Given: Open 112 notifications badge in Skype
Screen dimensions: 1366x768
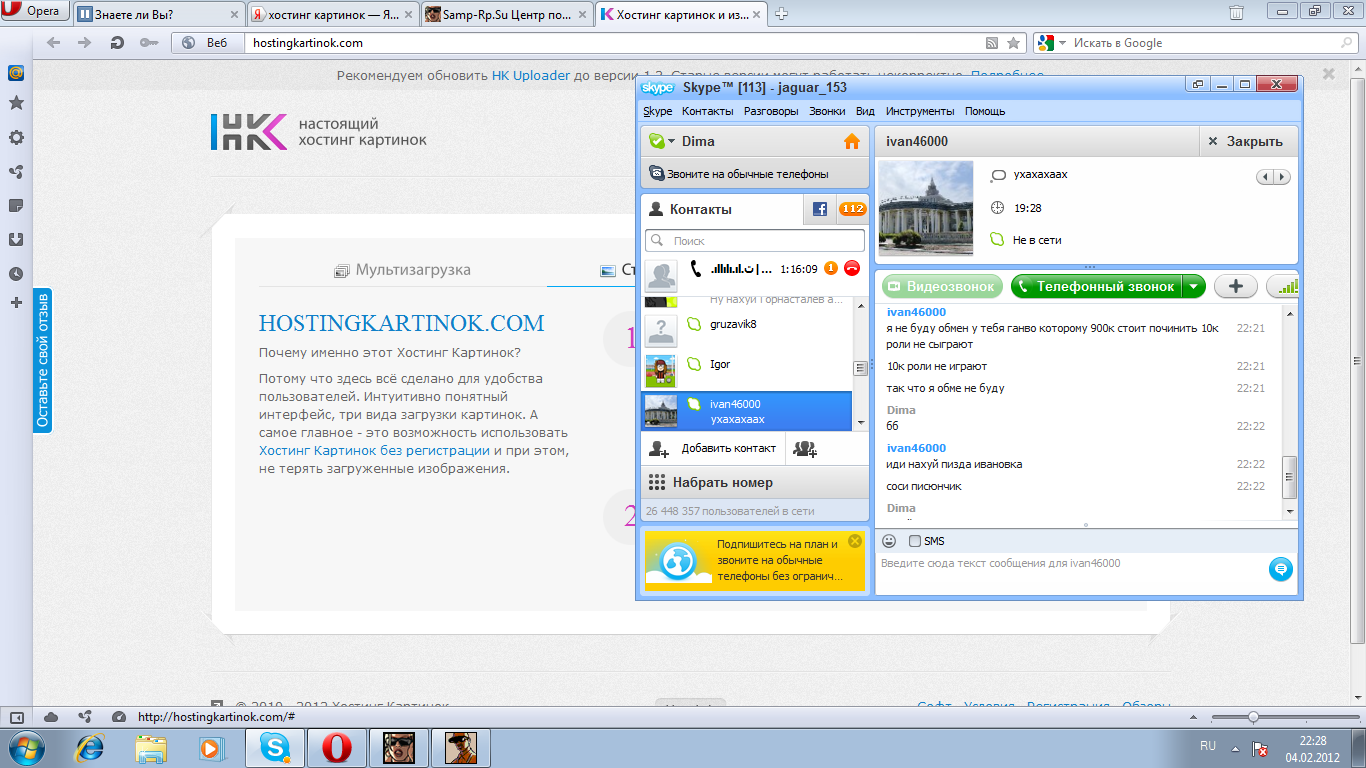Looking at the screenshot, I should tap(852, 209).
